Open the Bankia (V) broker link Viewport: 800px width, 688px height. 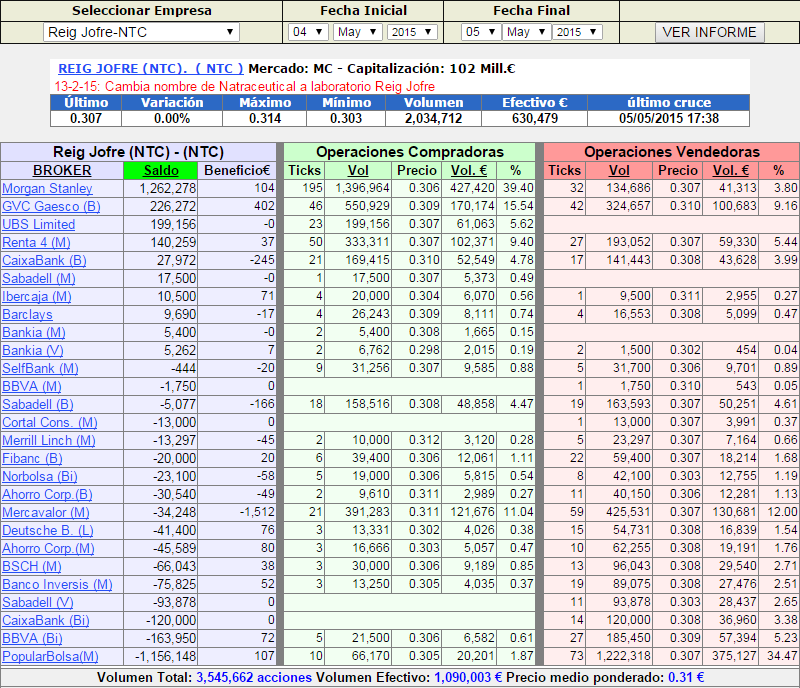tap(33, 351)
